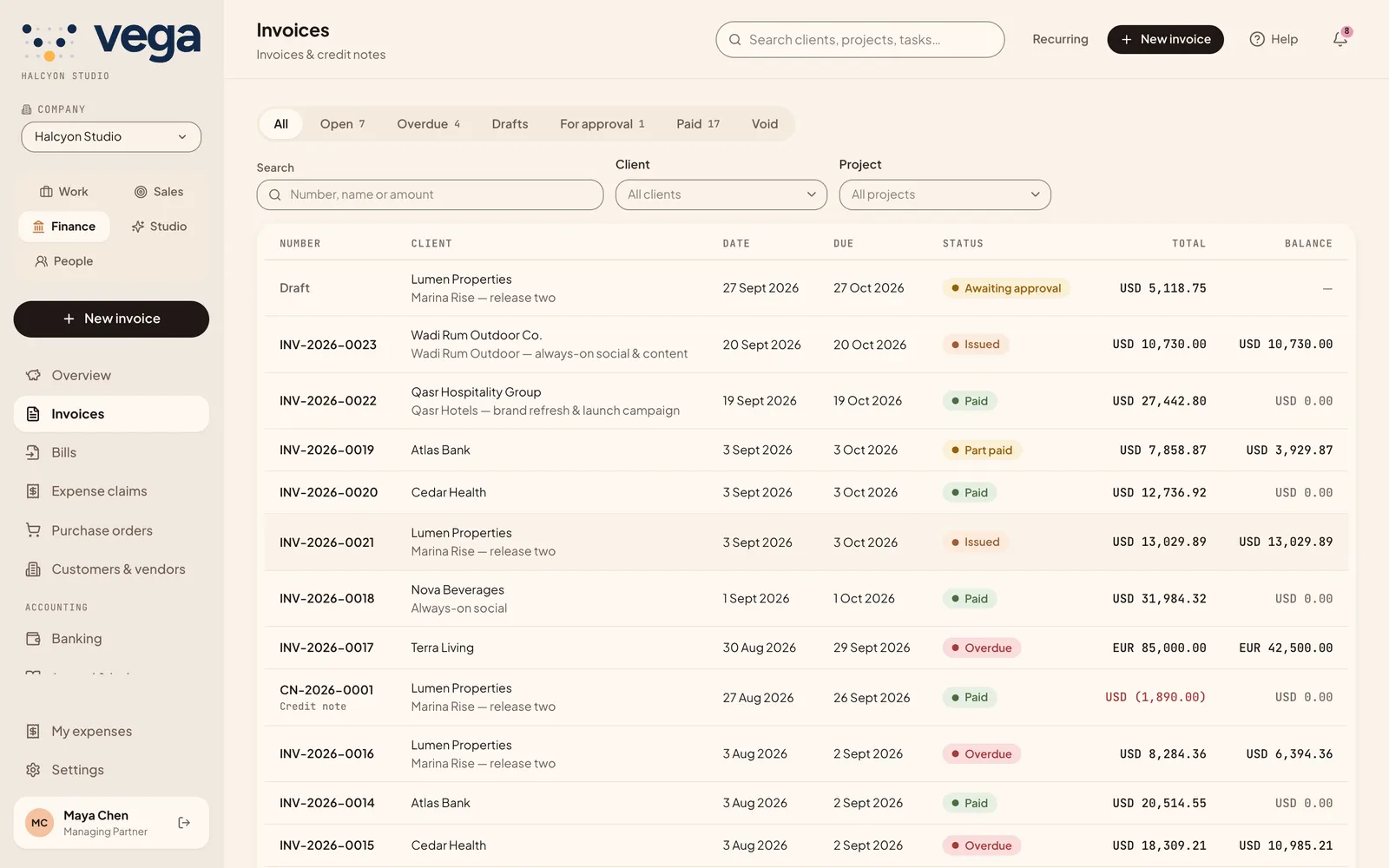Viewport: 1389px width, 868px height.
Task: Switch to the Sales module
Action: [x=159, y=192]
